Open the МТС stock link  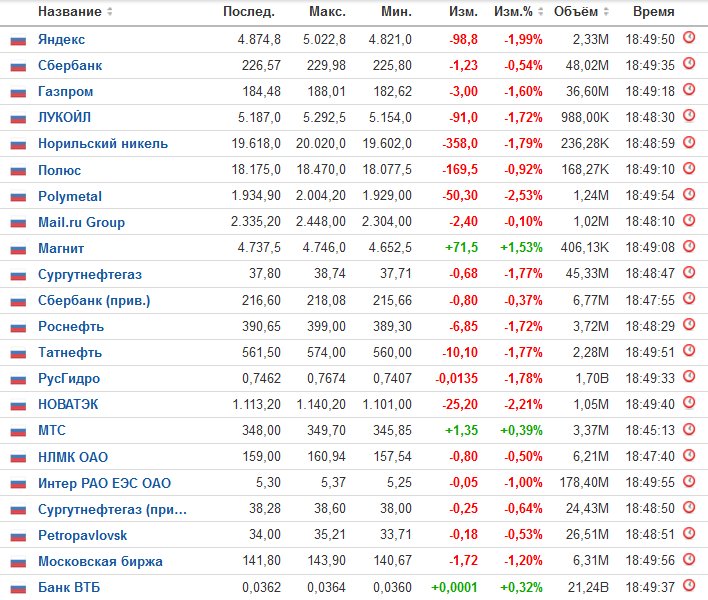(x=52, y=430)
